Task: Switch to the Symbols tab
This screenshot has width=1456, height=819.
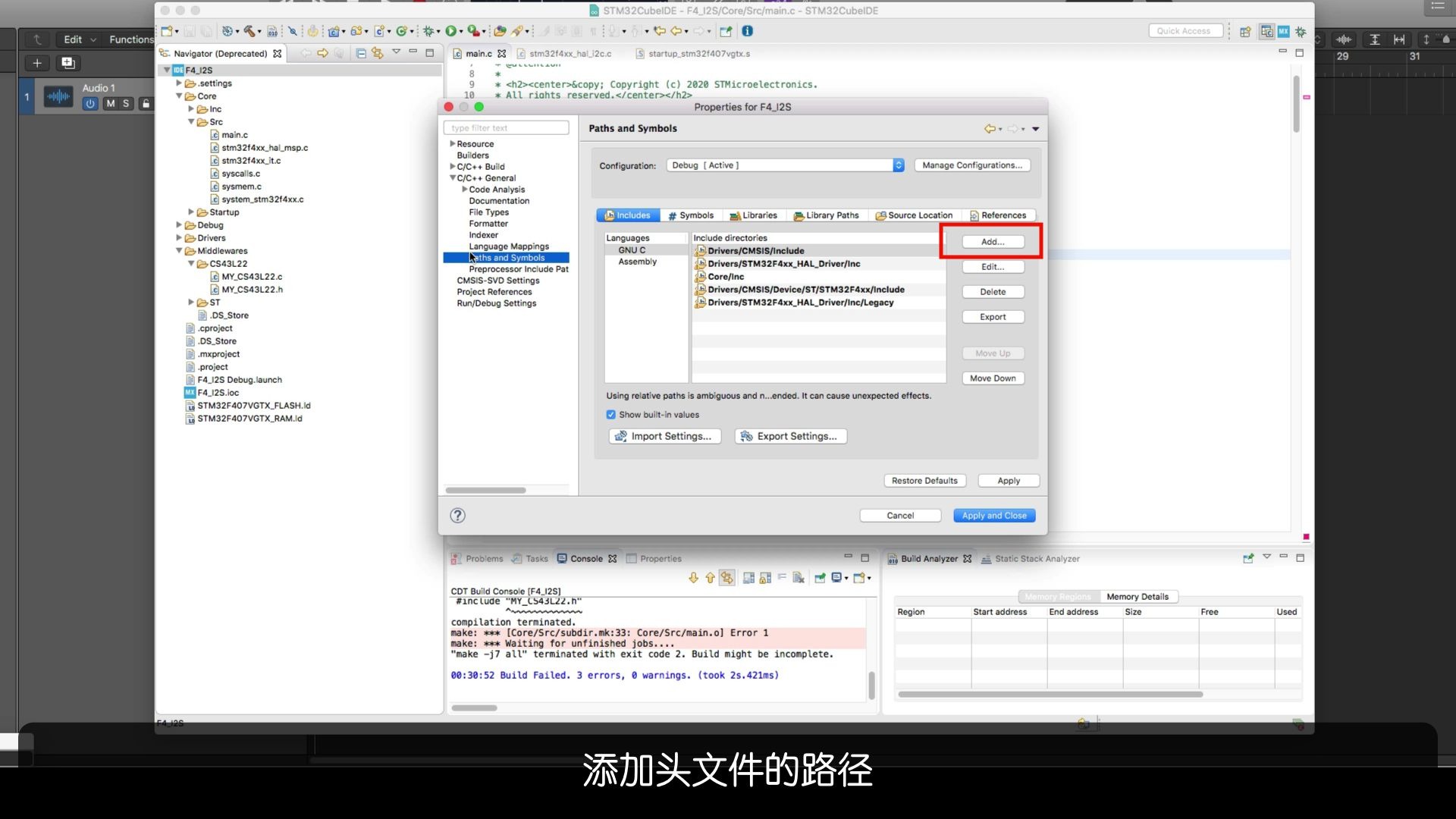Action: 691,215
